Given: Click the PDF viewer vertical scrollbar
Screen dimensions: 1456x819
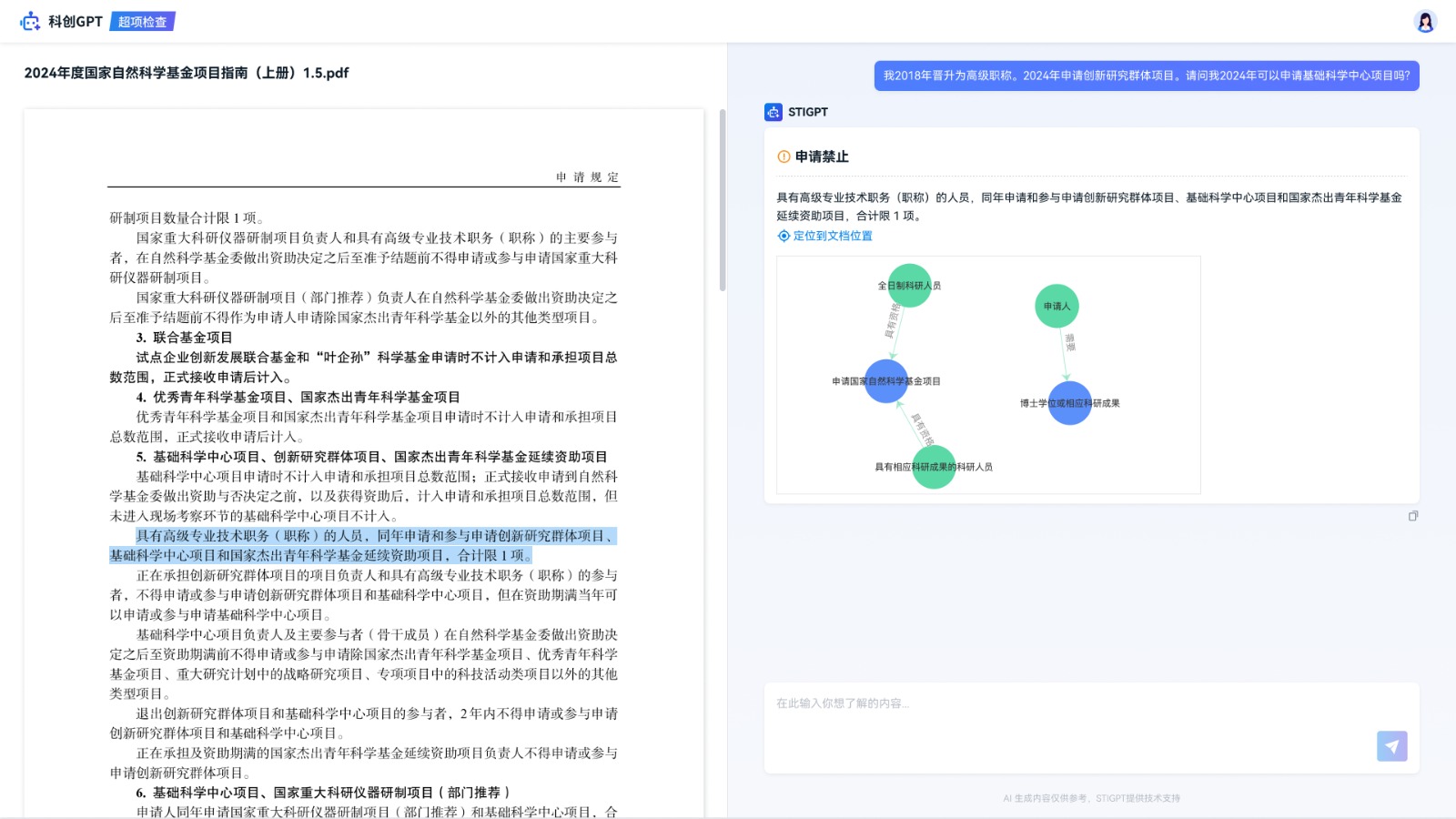Looking at the screenshot, I should [723, 200].
